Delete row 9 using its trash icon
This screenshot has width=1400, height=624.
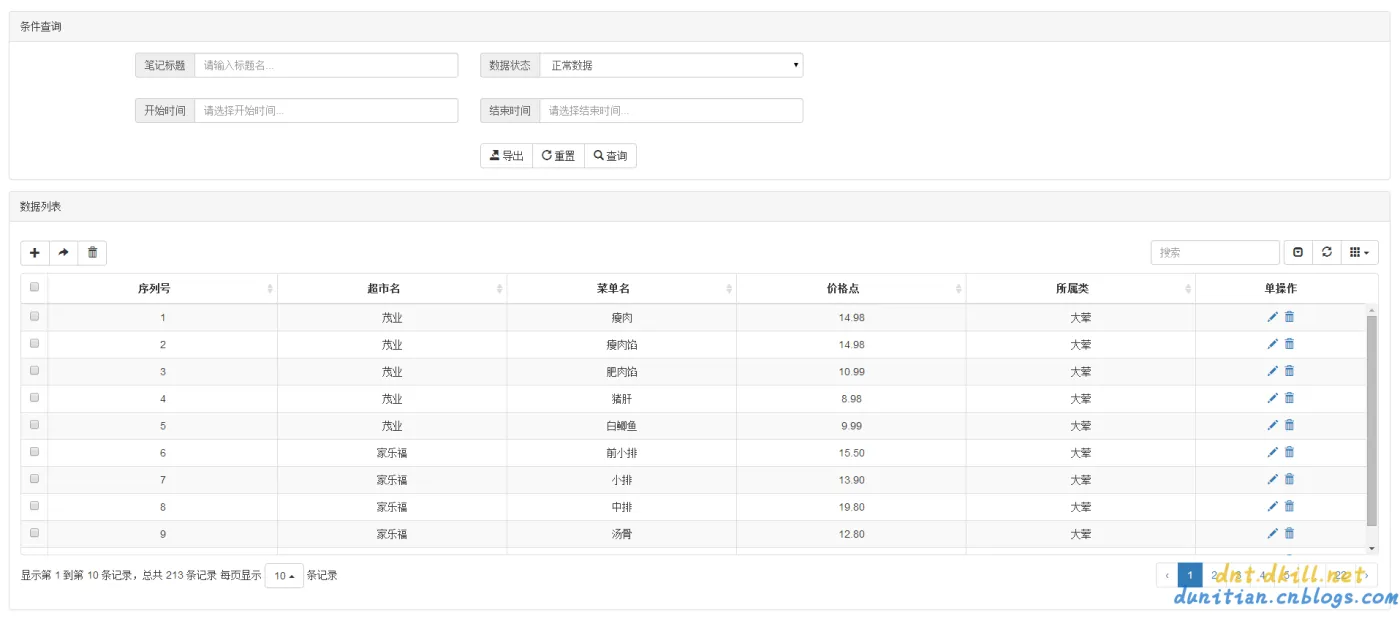(1289, 533)
